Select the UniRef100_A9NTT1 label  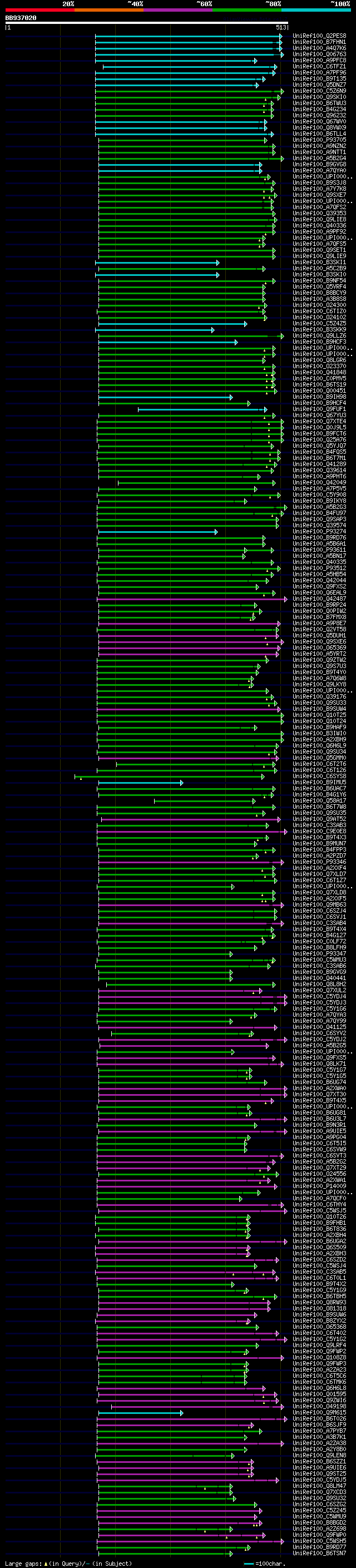[319, 152]
